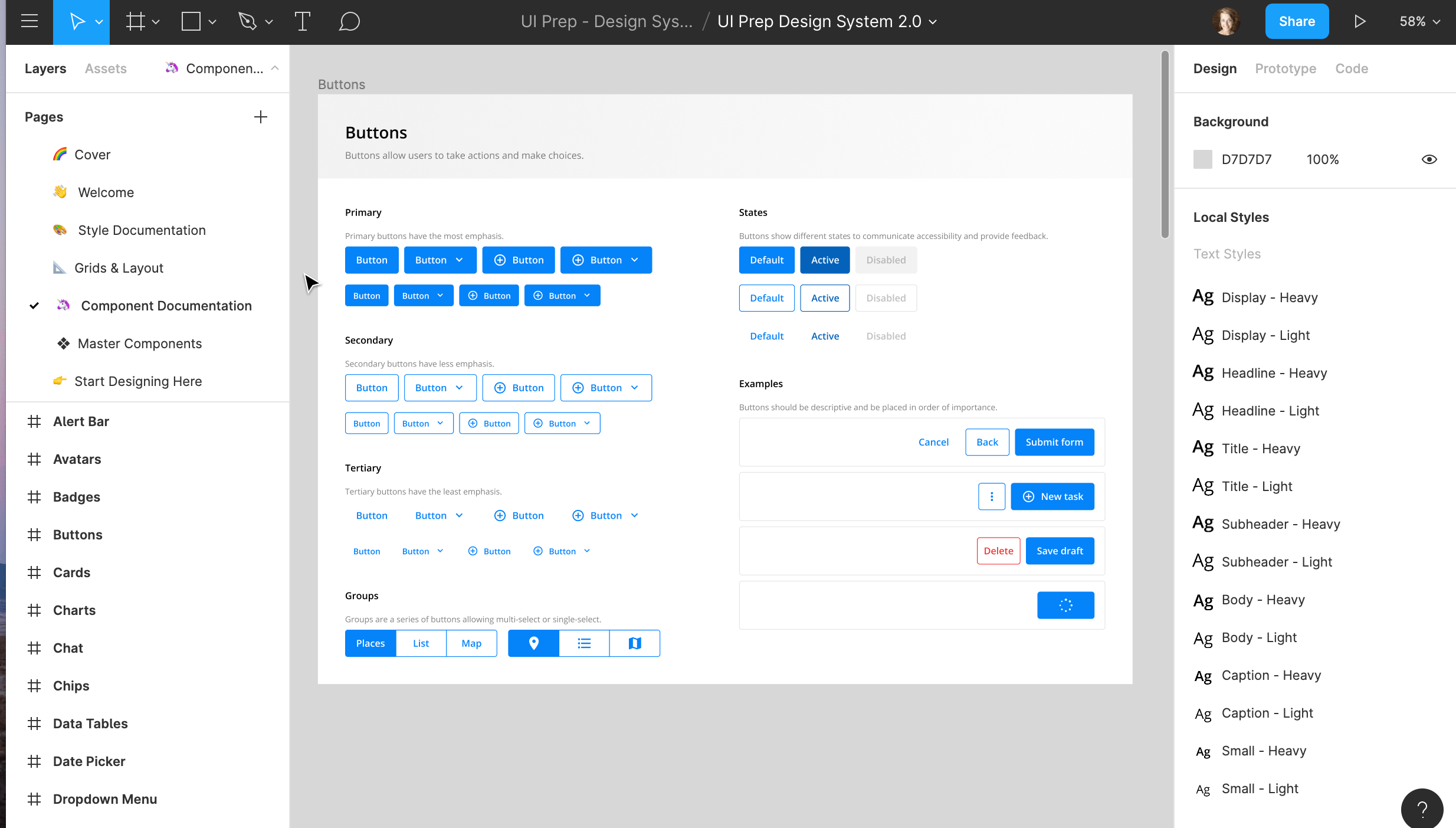1456x828 pixels.
Task: Click the Submit form button on the canvas
Action: [x=1054, y=441]
